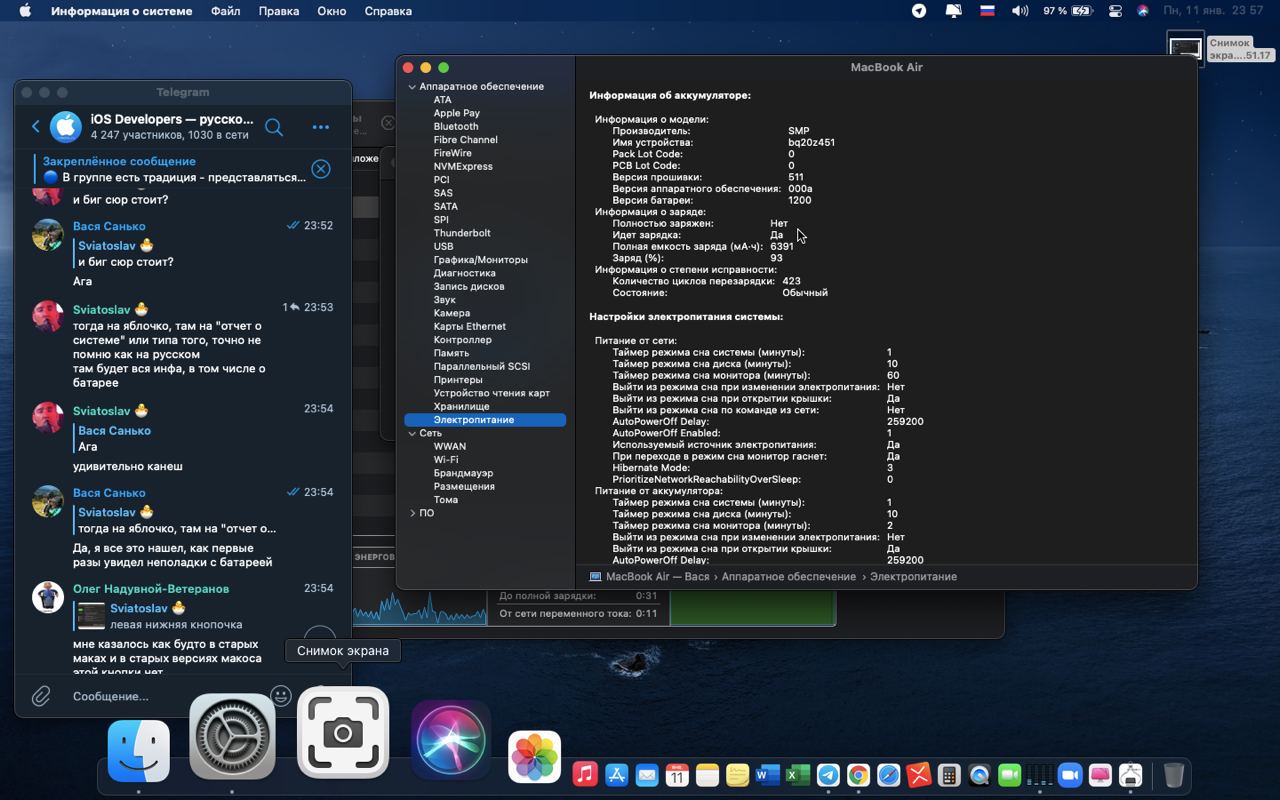This screenshot has width=1280, height=800.
Task: Launch the Screenshot app in Dock
Action: coord(343,733)
